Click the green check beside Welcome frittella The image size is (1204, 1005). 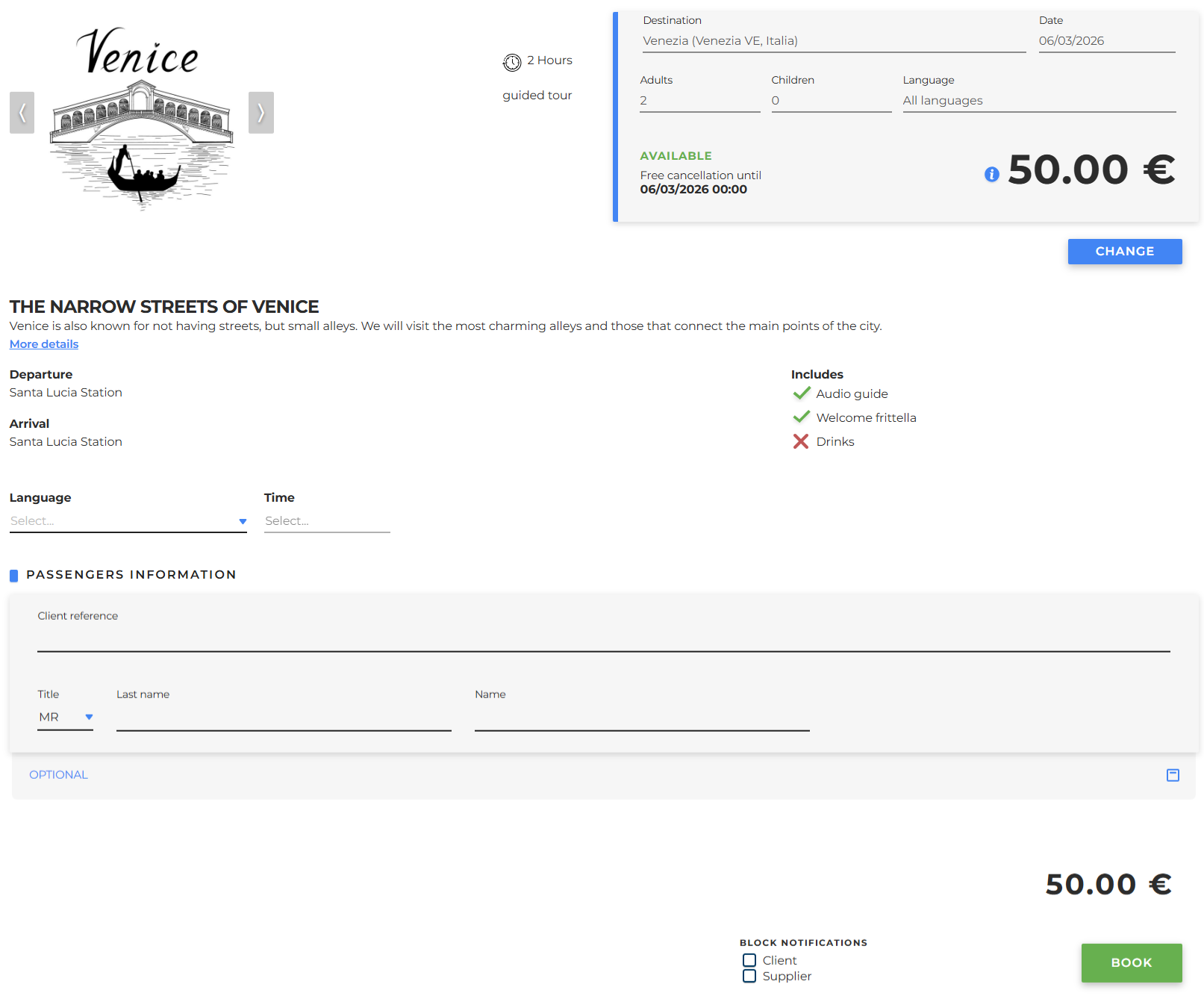point(802,417)
